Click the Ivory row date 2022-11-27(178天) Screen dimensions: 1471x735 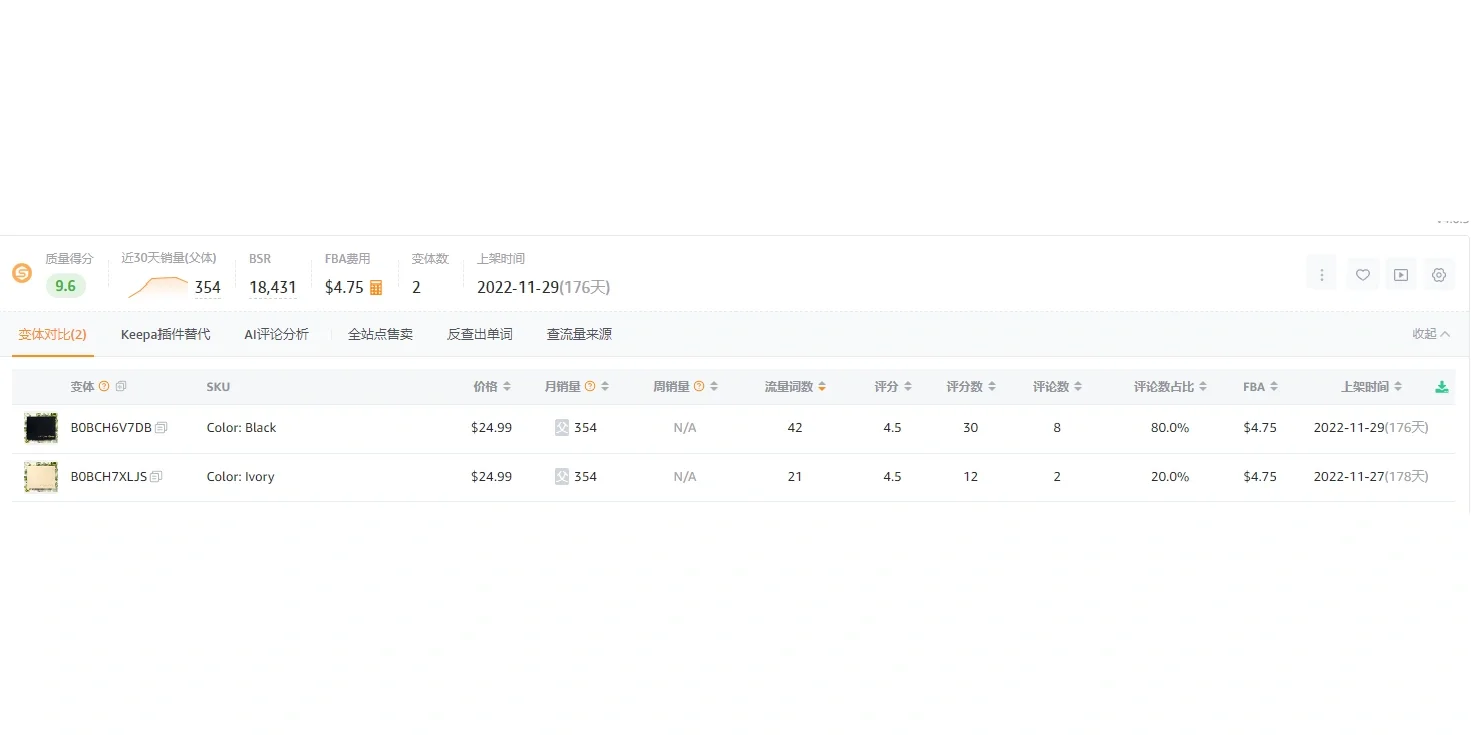(1371, 477)
